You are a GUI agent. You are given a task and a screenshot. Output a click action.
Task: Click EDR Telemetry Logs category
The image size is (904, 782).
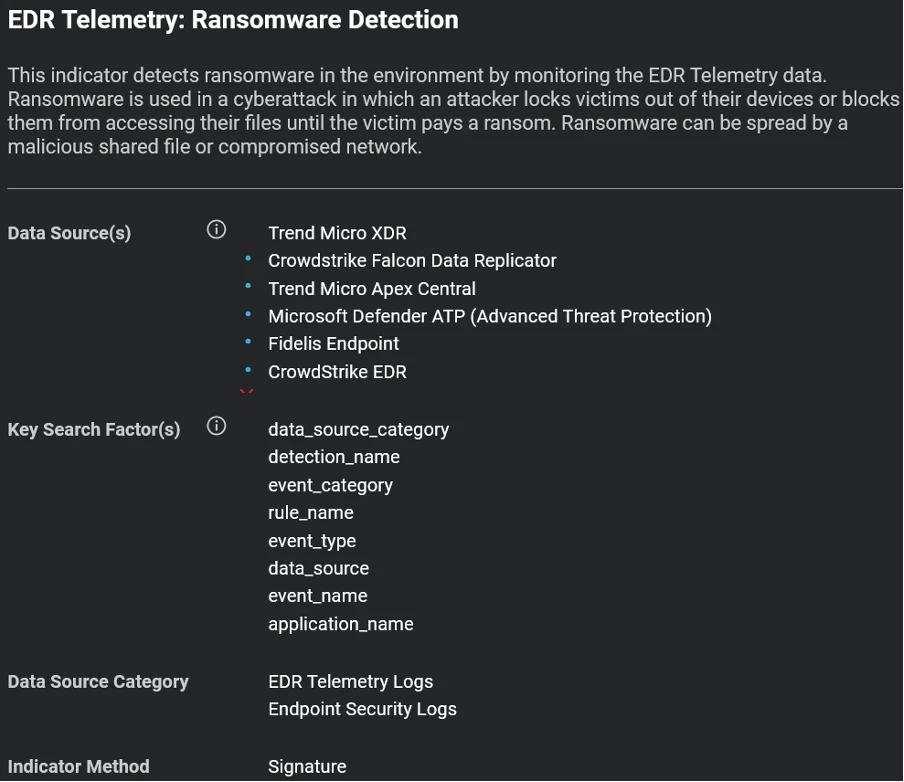tap(351, 682)
